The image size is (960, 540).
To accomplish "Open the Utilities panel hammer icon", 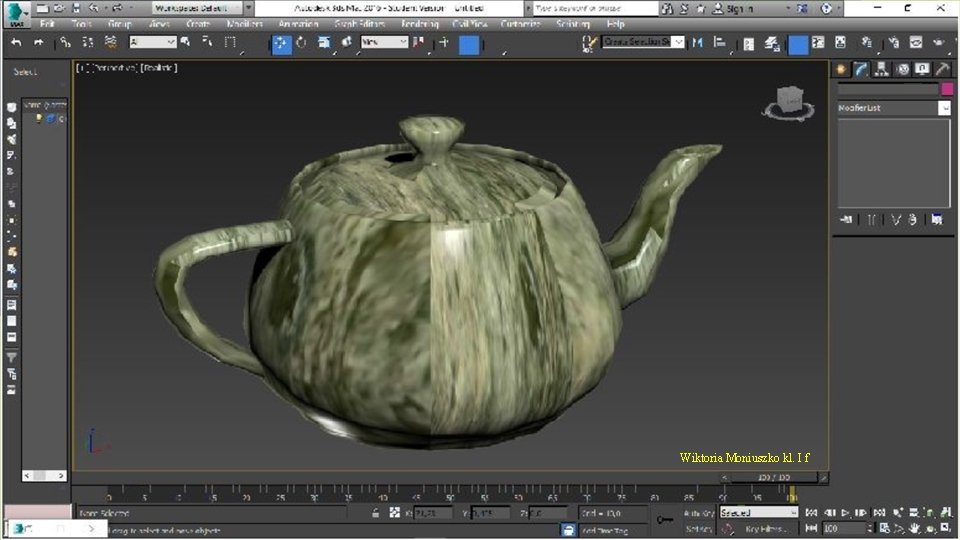I will 941,69.
